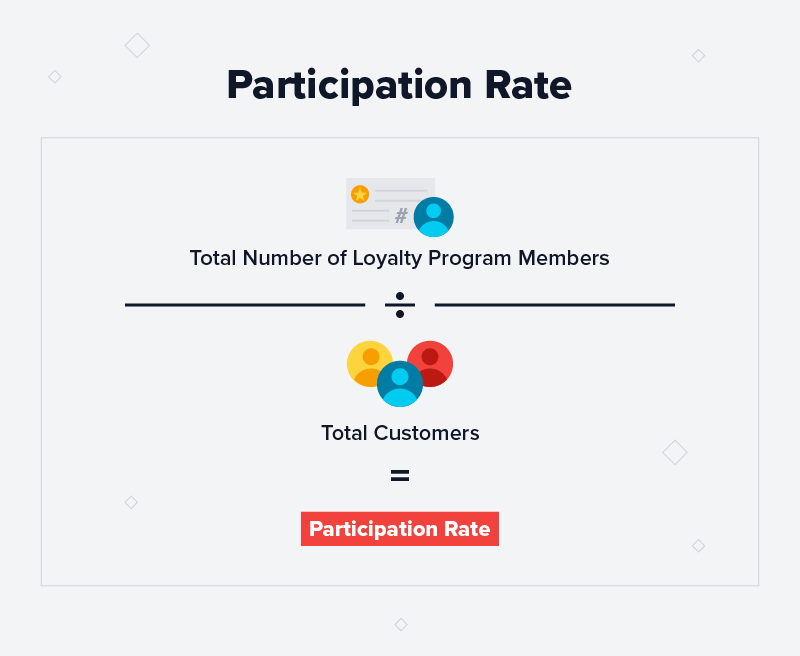Click the blue customer avatar in front
This screenshot has width=800, height=656.
pyautogui.click(x=400, y=384)
